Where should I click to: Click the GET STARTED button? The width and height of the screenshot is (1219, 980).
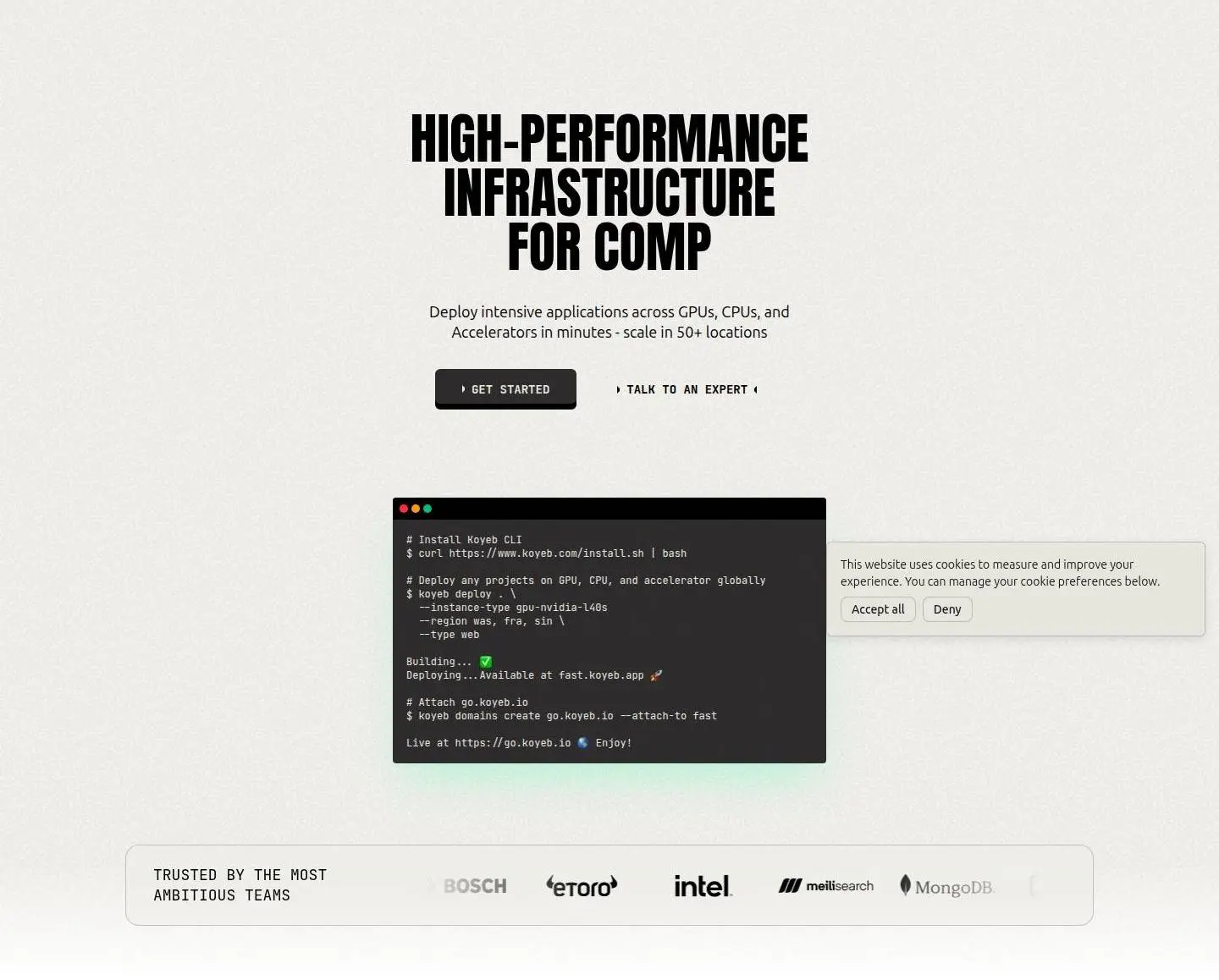[x=505, y=388]
